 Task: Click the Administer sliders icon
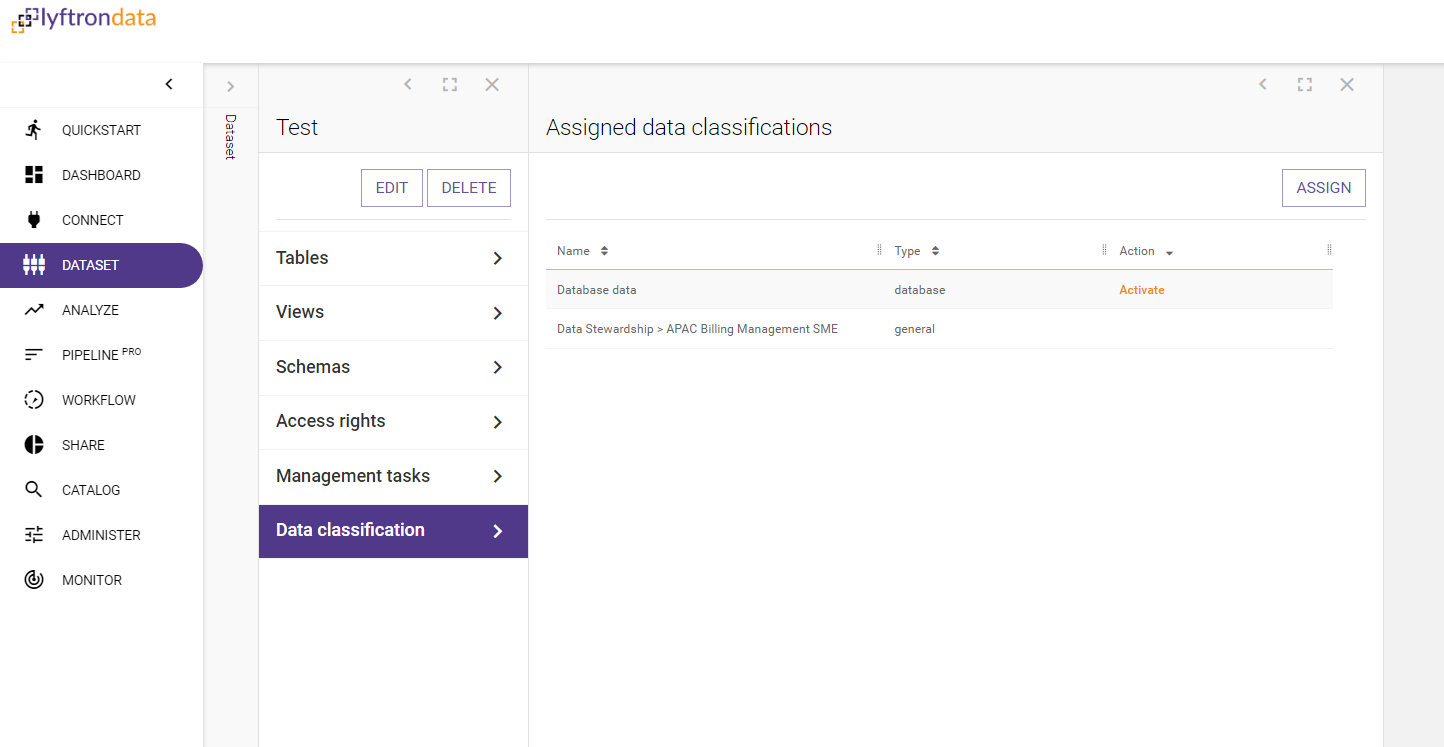tap(34, 535)
